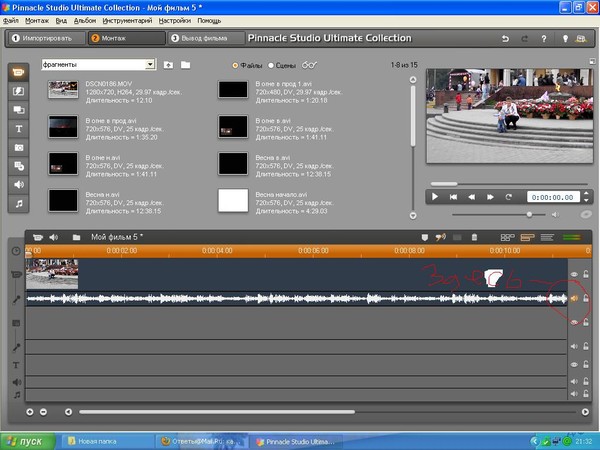Mute the main audio track (orange speaker)
This screenshot has width=600, height=450.
pos(574,298)
